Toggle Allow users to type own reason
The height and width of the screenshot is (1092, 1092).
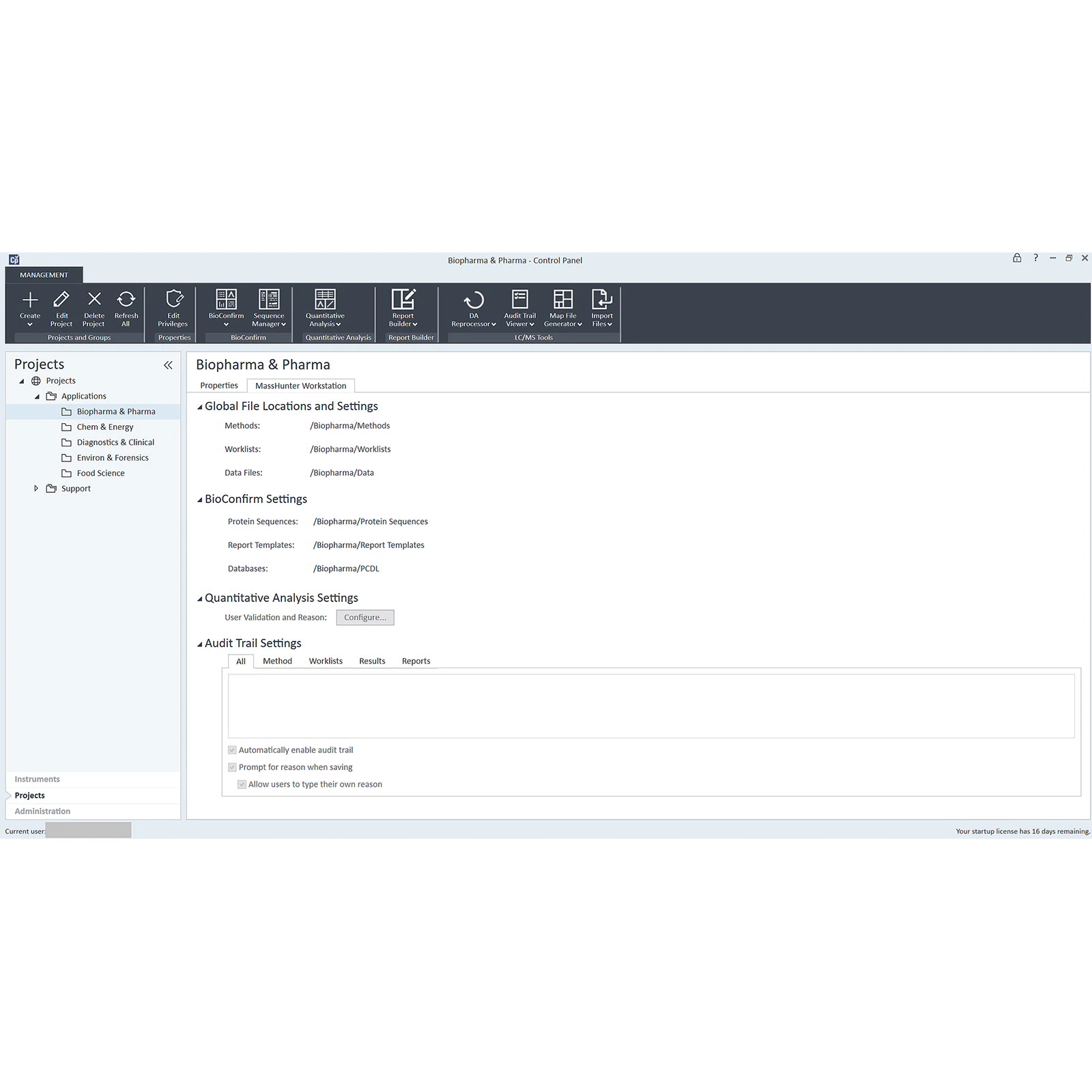tap(242, 784)
